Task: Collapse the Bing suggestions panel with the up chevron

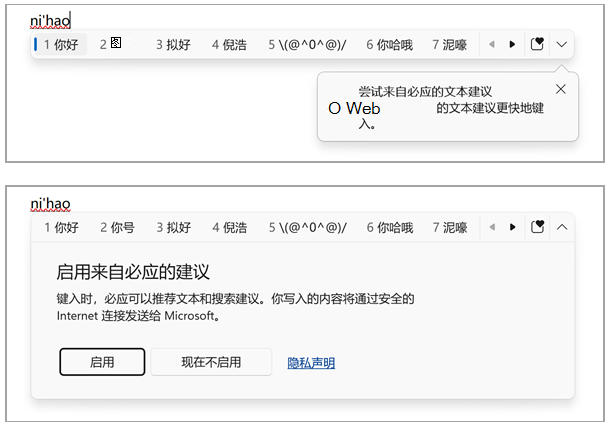Action: pos(561,227)
